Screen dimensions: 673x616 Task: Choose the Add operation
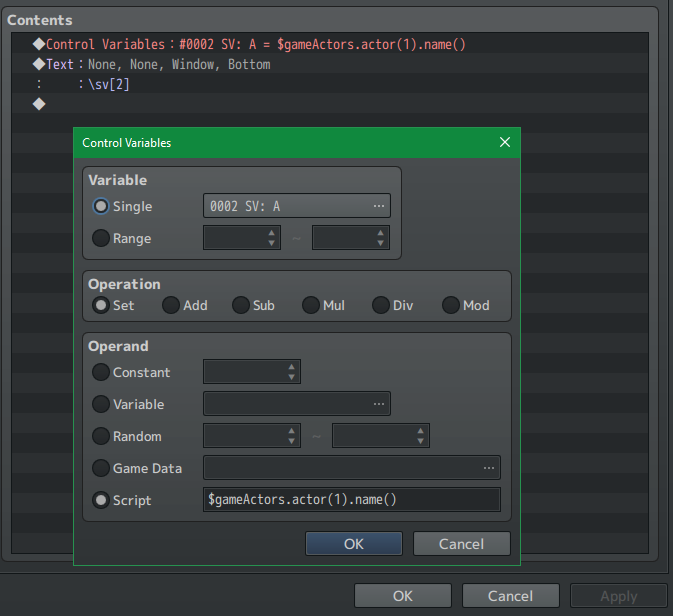pyautogui.click(x=171, y=305)
